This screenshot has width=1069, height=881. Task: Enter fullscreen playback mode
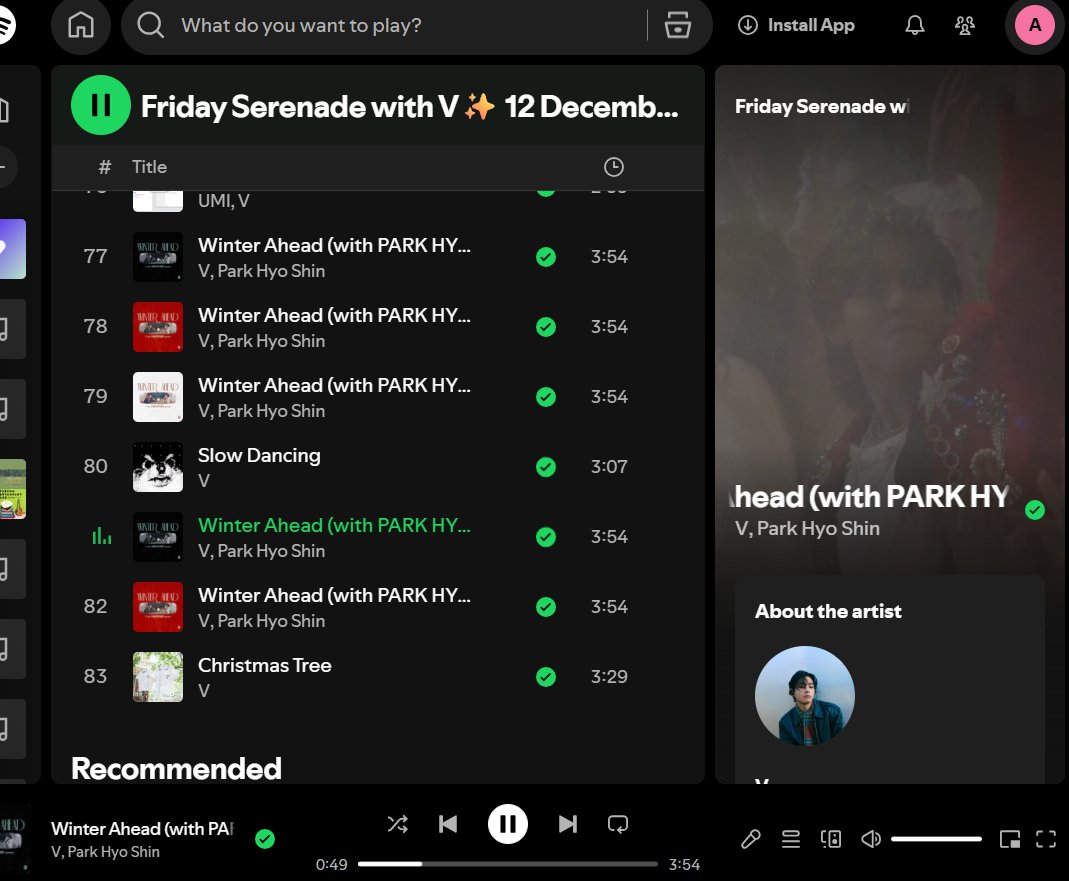[x=1046, y=839]
